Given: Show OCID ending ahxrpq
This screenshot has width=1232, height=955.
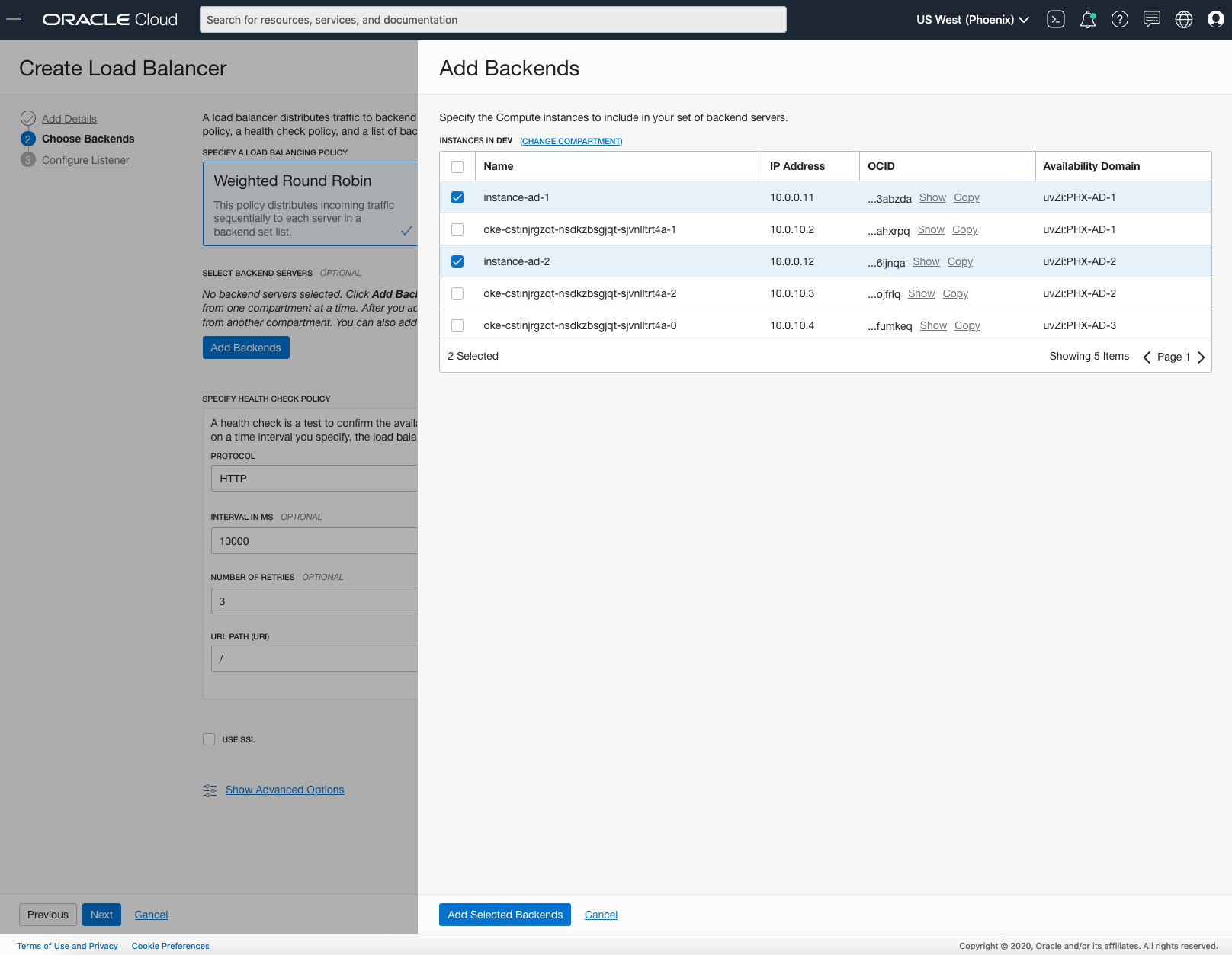Looking at the screenshot, I should pyautogui.click(x=931, y=229).
